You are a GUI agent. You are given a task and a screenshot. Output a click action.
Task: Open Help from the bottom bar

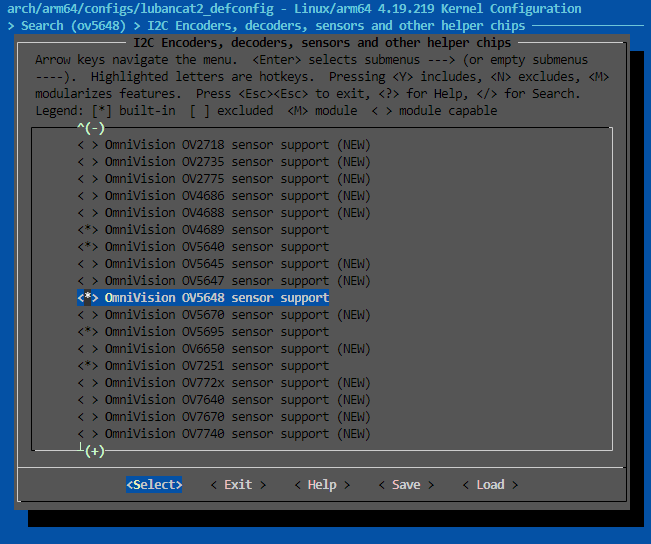[x=322, y=485]
